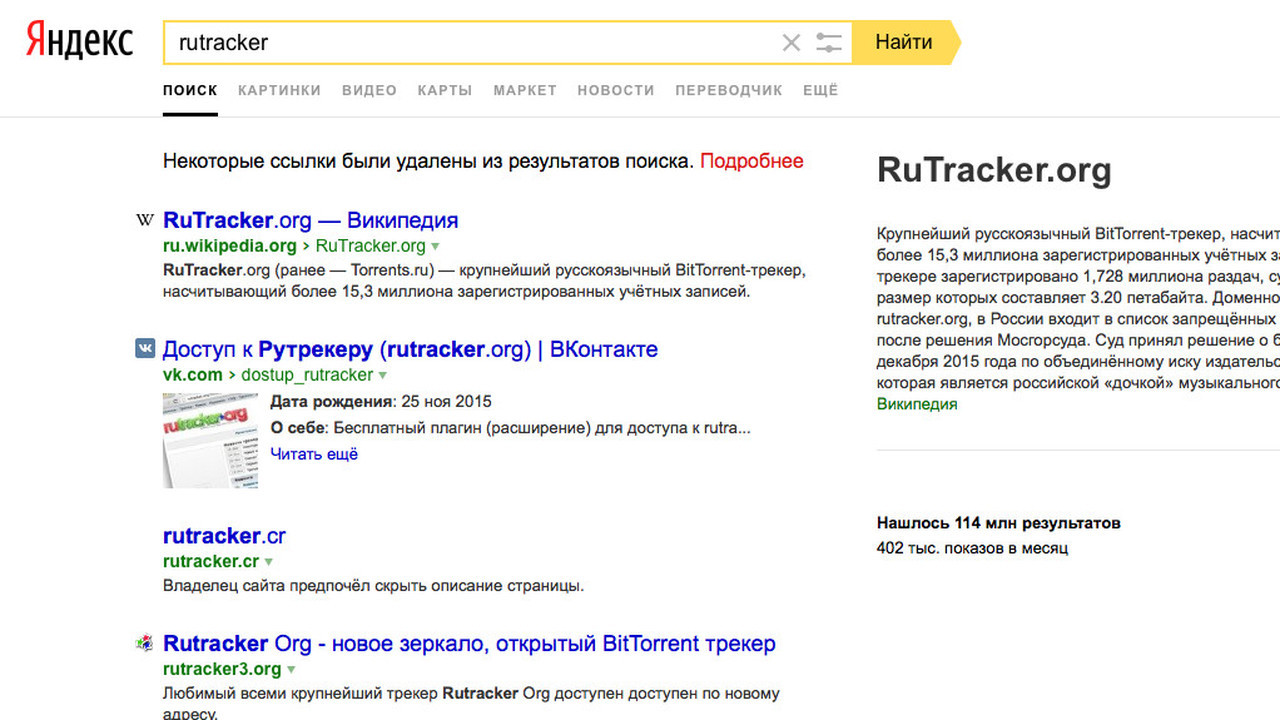Open RuTracker.org — Википедия result
This screenshot has height=720, width=1280.
pyautogui.click(x=310, y=220)
